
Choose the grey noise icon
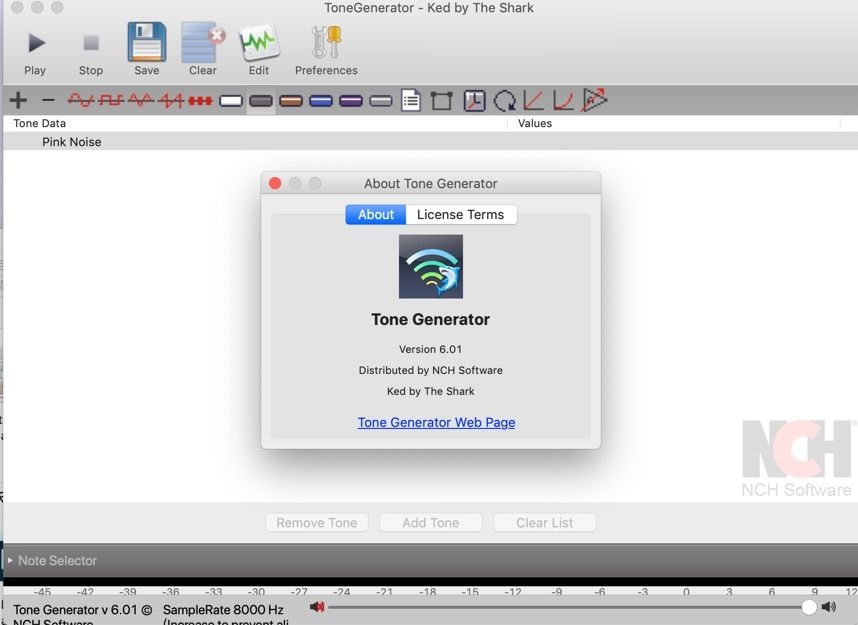point(260,101)
